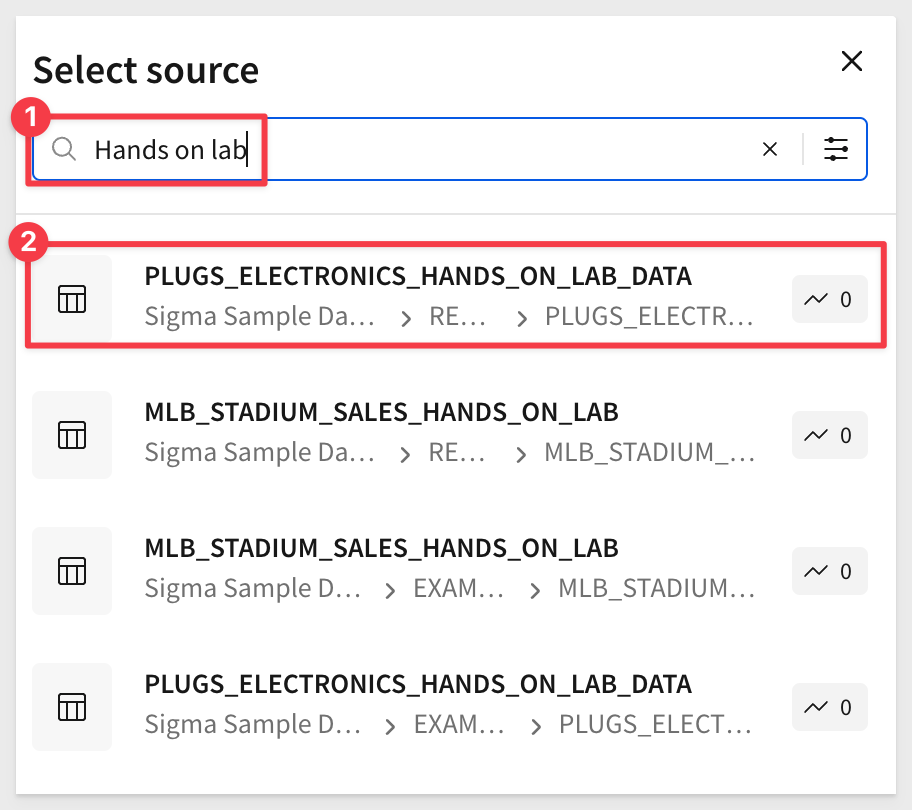This screenshot has width=912, height=810.
Task: Click usage trend badge on last PLUGS_ELECTRONICS result
Action: click(x=829, y=708)
